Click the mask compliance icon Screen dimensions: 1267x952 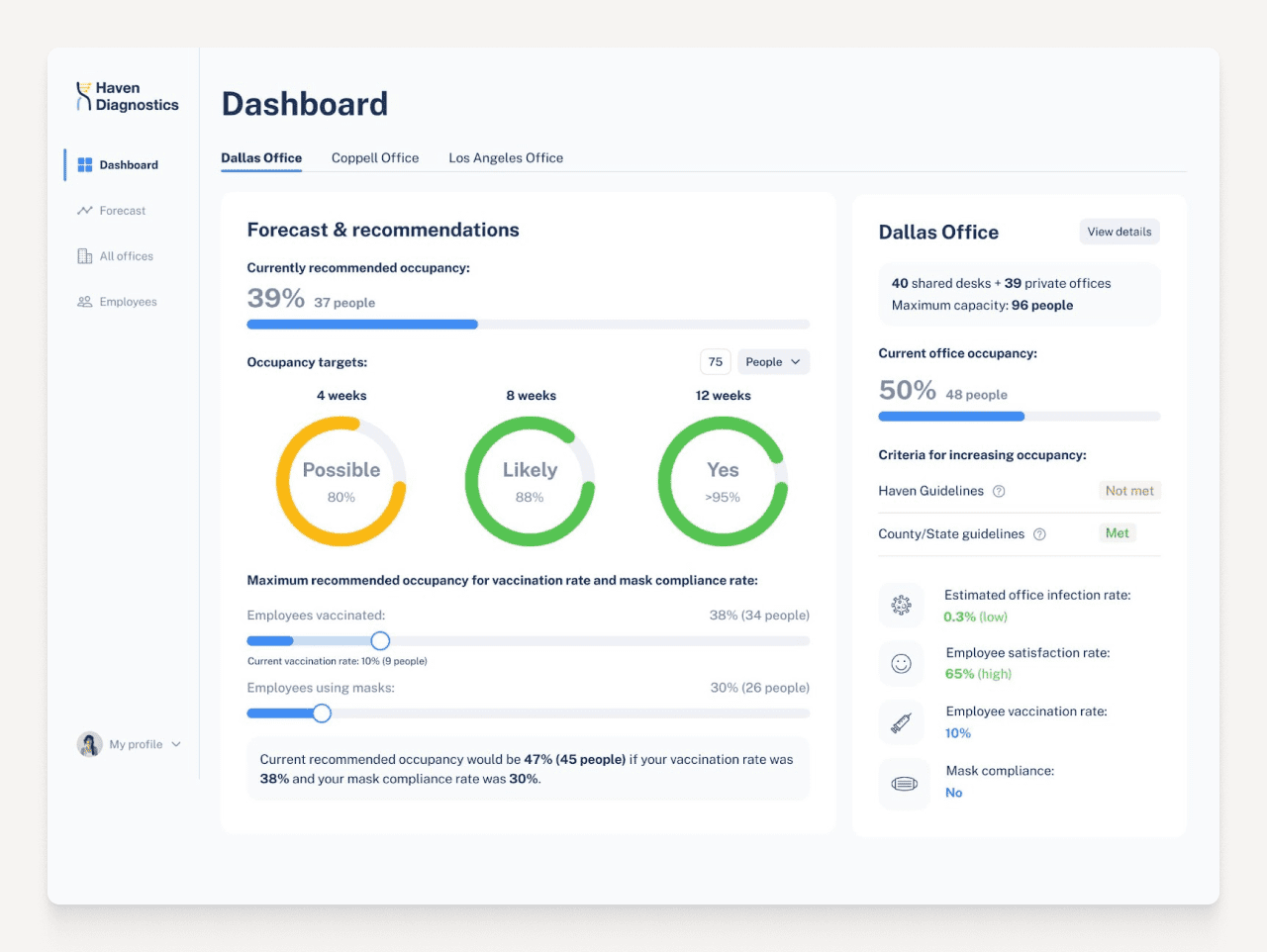[902, 784]
